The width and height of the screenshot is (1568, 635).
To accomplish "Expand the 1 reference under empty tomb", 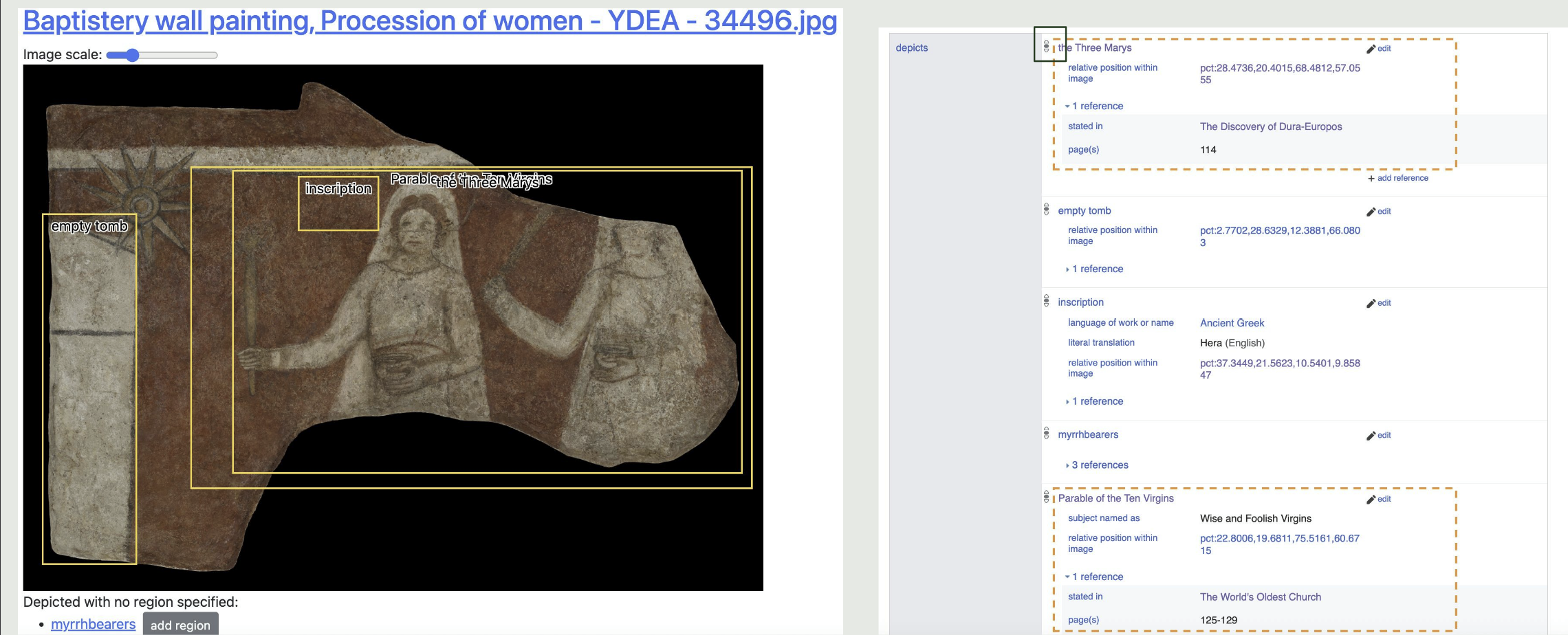I will [1096, 269].
